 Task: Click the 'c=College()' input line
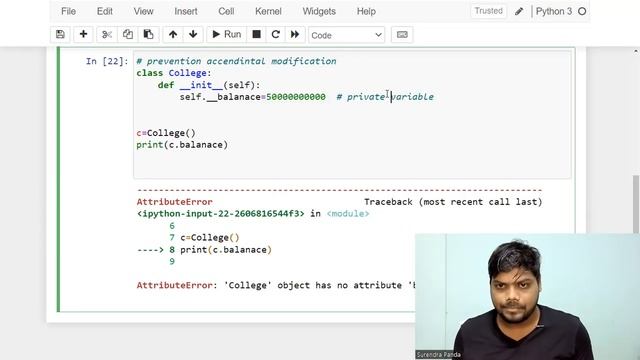pos(166,133)
